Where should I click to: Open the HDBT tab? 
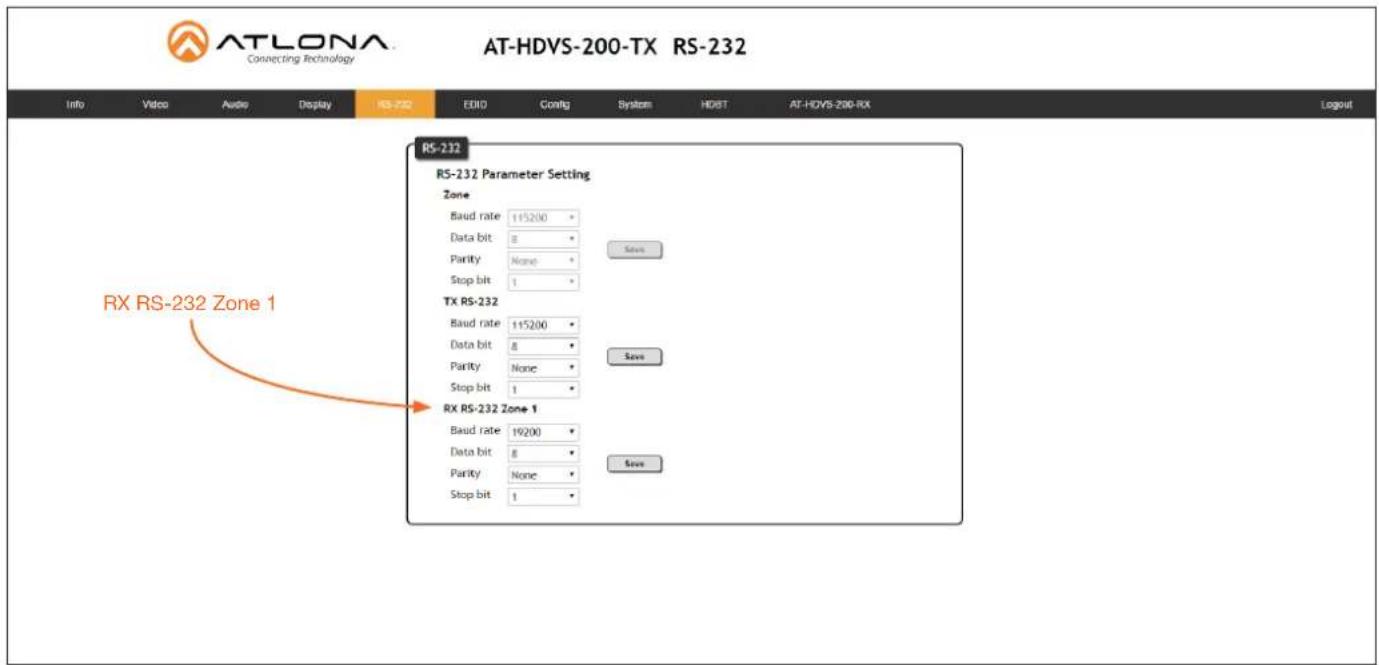coord(713,104)
